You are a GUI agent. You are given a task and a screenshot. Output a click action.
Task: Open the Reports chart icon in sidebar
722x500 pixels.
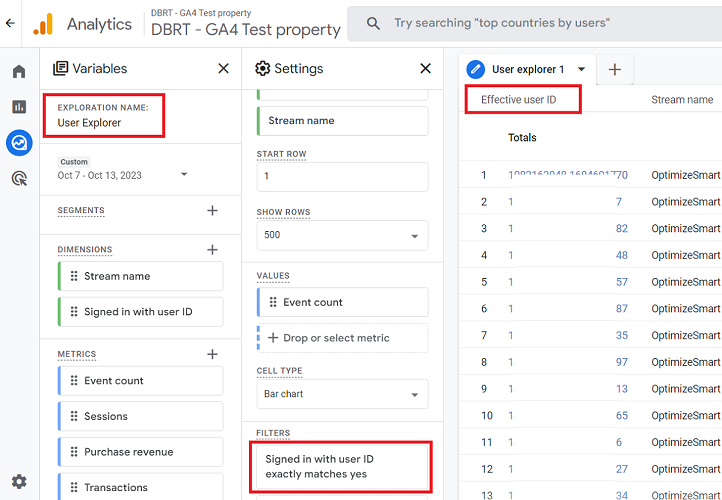(19, 107)
